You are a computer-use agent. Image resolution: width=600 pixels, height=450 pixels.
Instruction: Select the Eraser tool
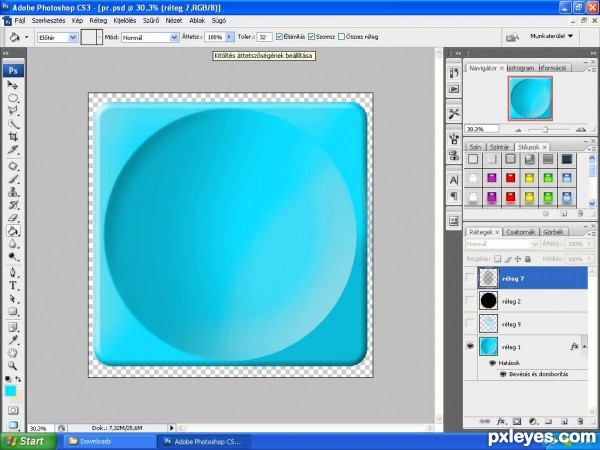13,218
